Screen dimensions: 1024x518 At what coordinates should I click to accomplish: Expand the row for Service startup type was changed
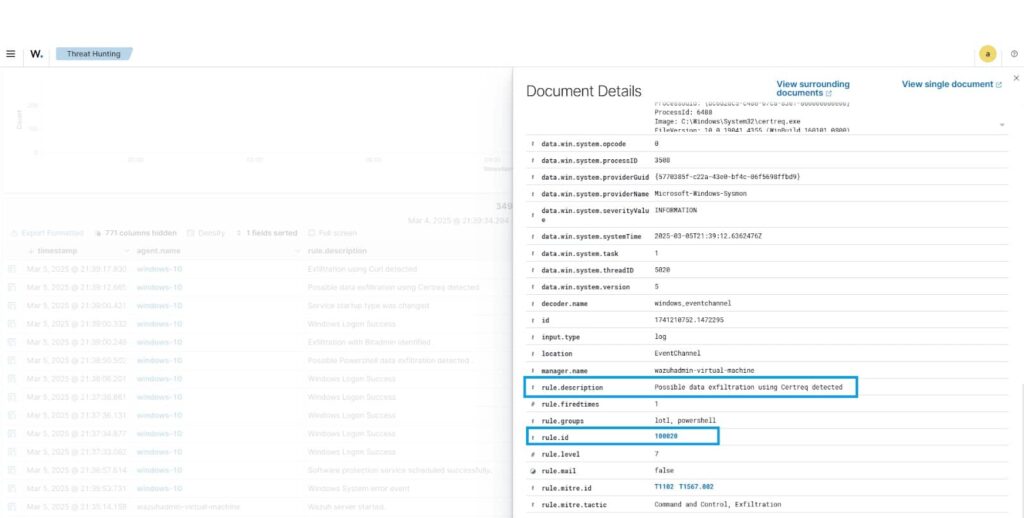[x=11, y=306]
